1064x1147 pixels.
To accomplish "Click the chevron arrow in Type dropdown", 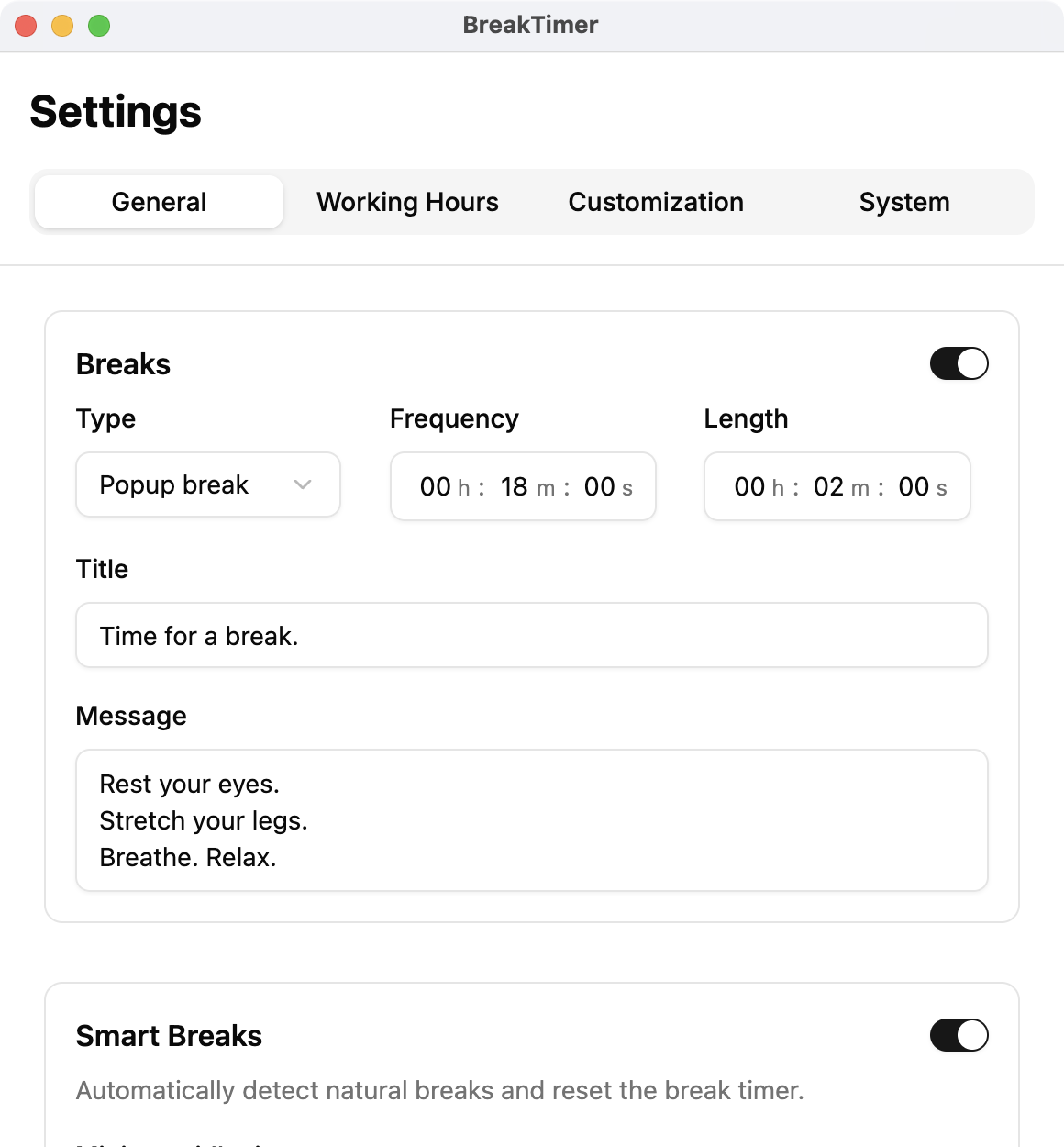I will click(x=303, y=484).
